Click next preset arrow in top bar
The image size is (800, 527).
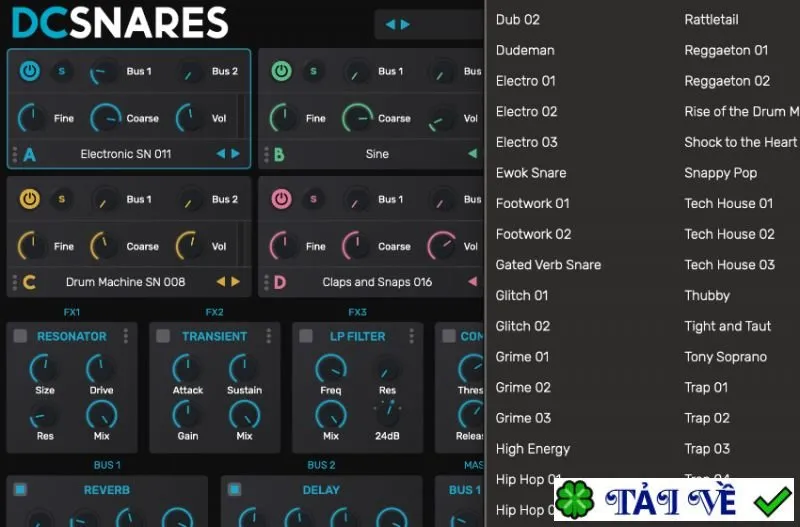[x=405, y=24]
